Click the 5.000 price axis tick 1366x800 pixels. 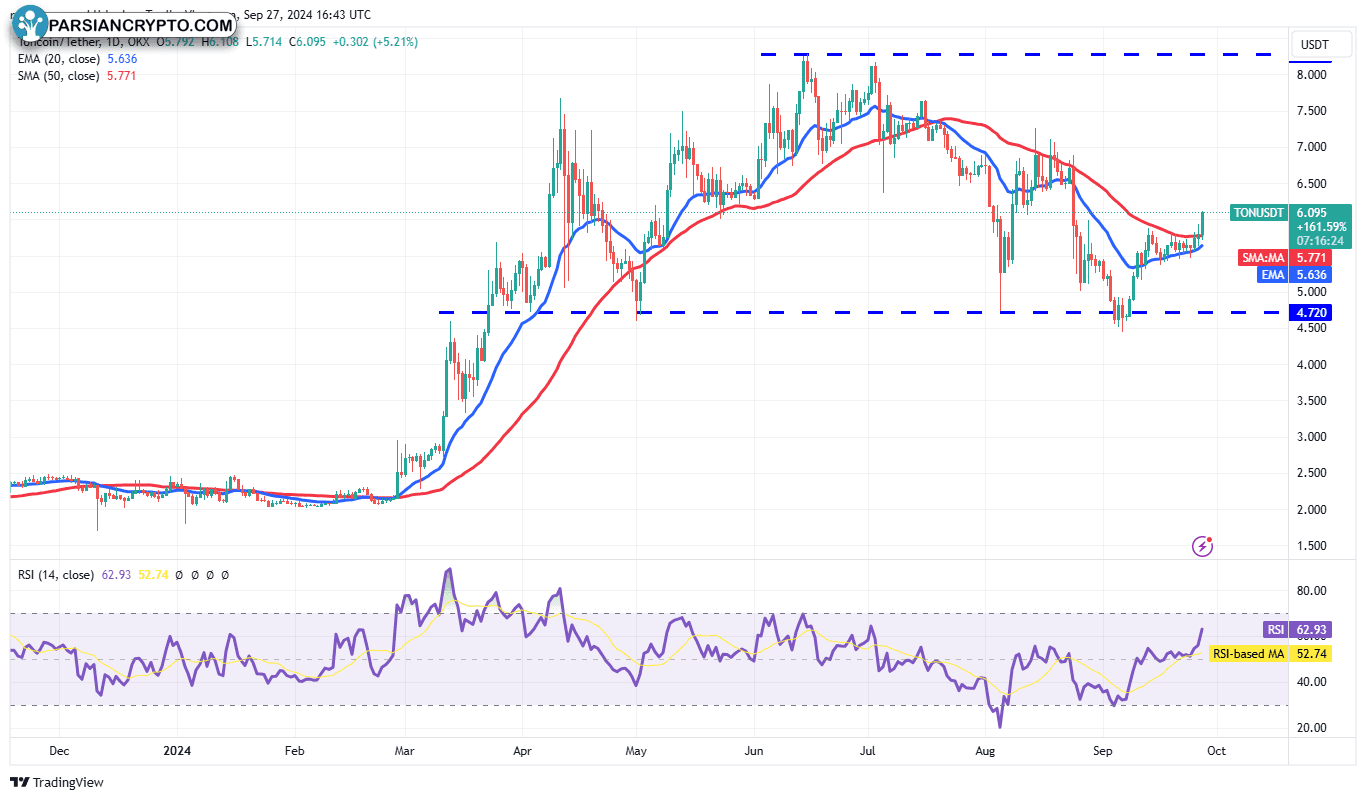click(x=1311, y=293)
